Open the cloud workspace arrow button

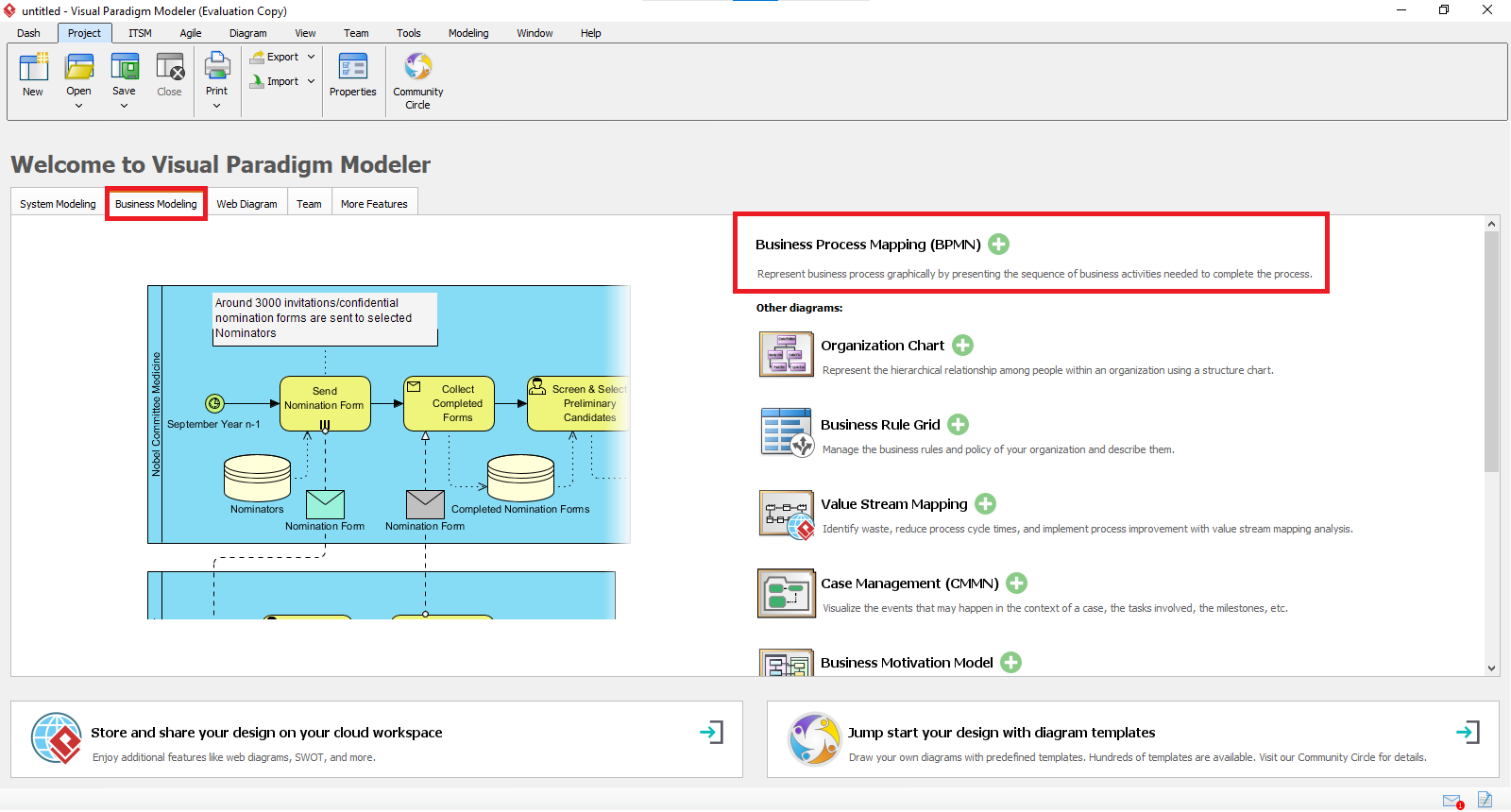click(x=711, y=732)
